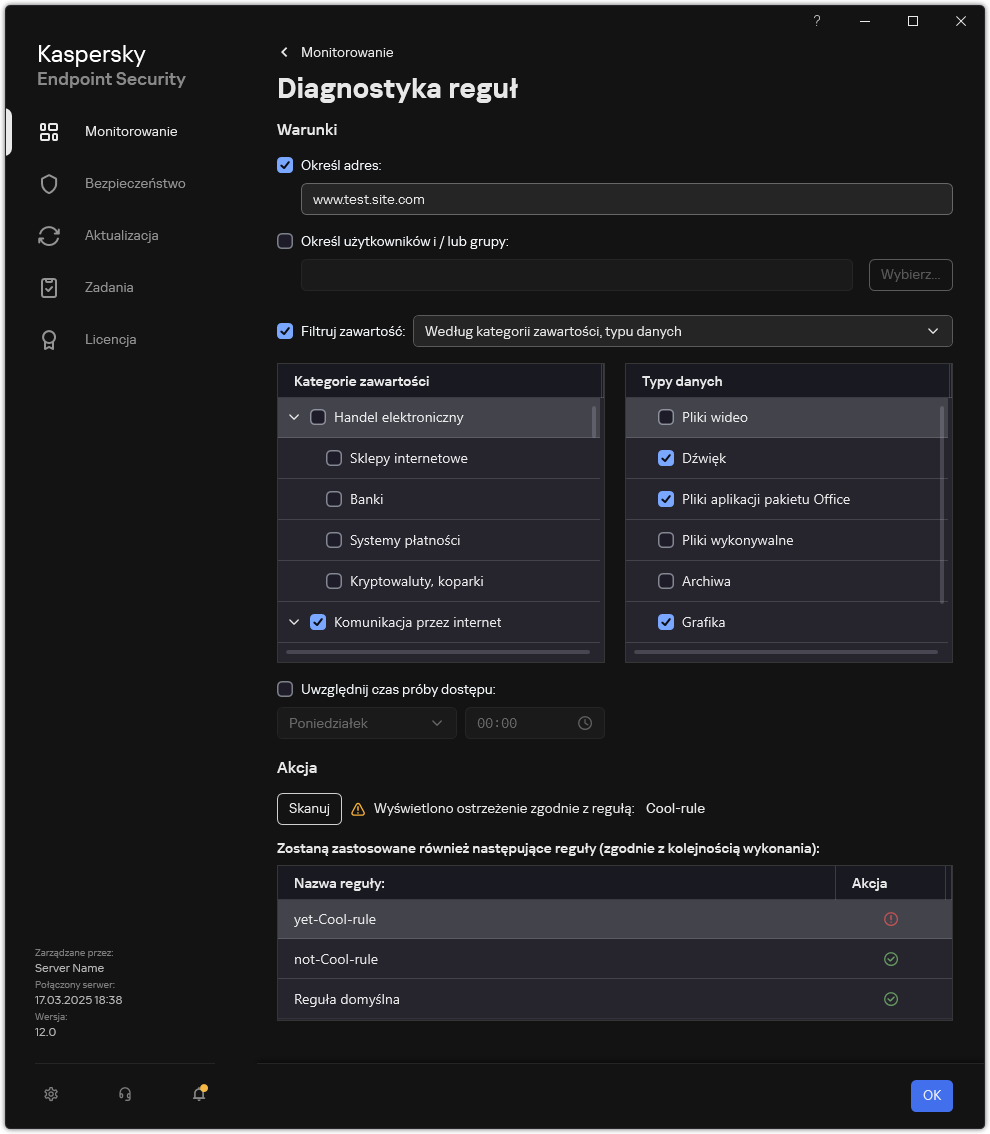990x1134 pixels.
Task: Open notifications bell icon
Action: 199,1094
